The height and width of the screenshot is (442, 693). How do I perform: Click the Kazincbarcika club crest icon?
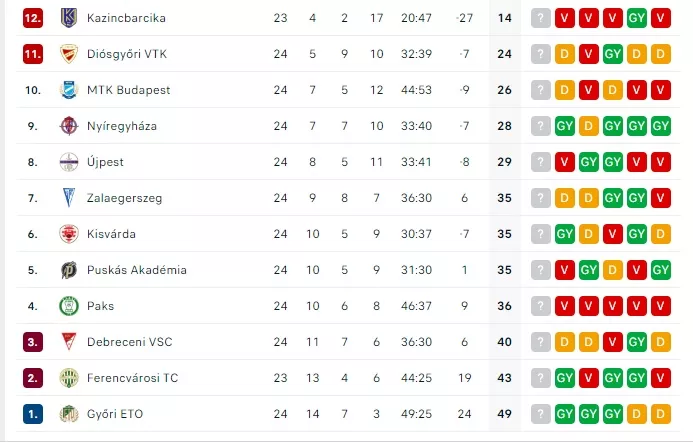pyautogui.click(x=68, y=18)
